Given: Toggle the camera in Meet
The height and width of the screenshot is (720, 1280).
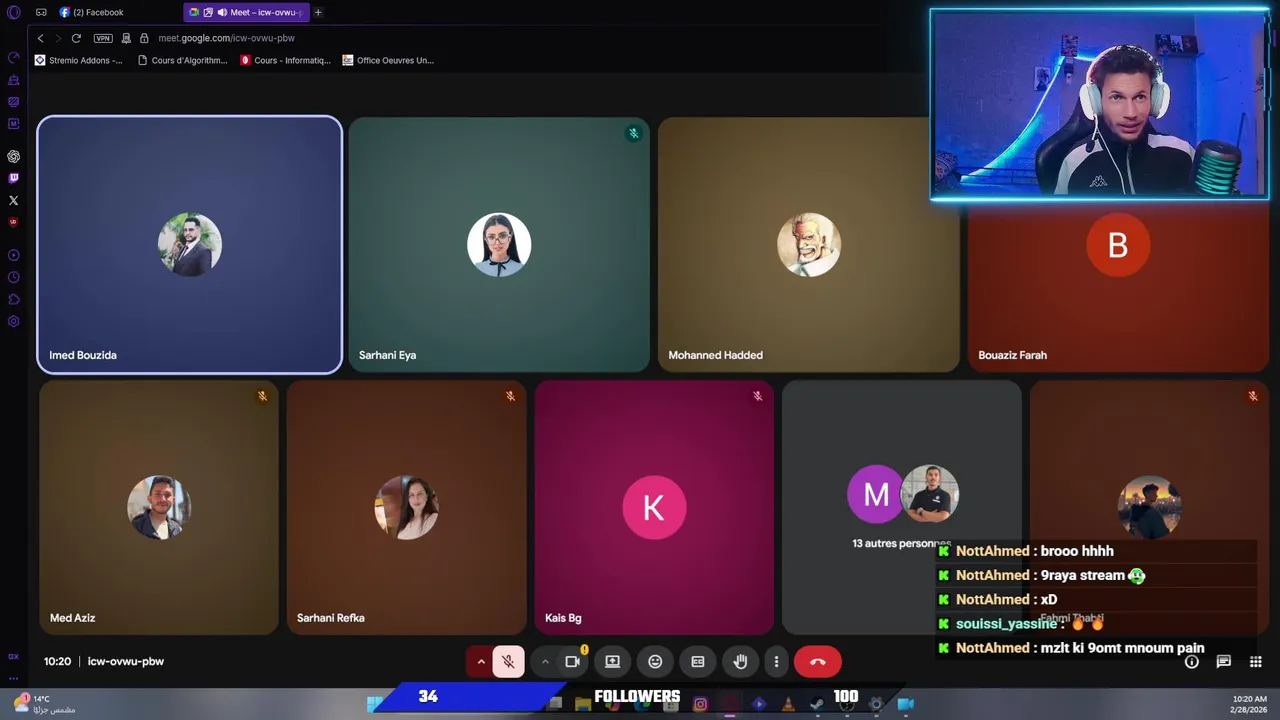Looking at the screenshot, I should coord(572,661).
